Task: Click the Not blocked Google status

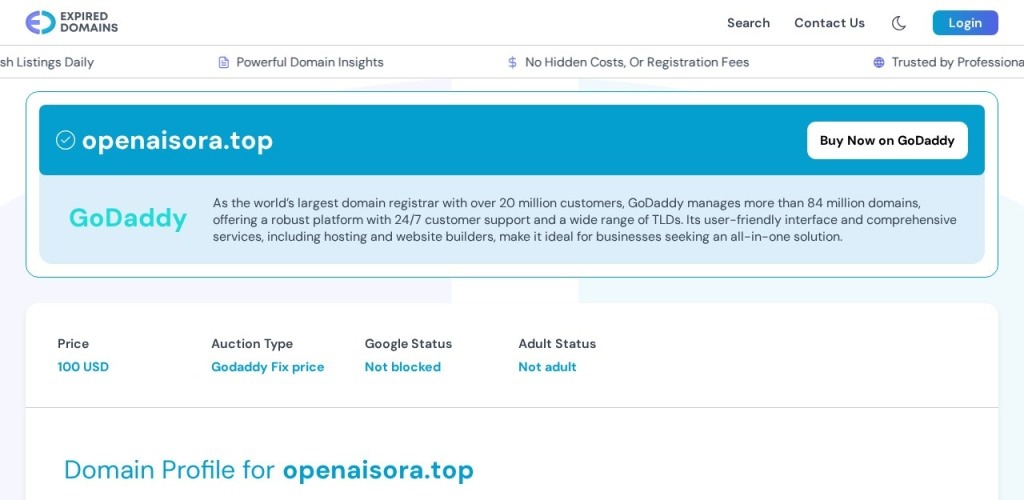Action: tap(402, 367)
